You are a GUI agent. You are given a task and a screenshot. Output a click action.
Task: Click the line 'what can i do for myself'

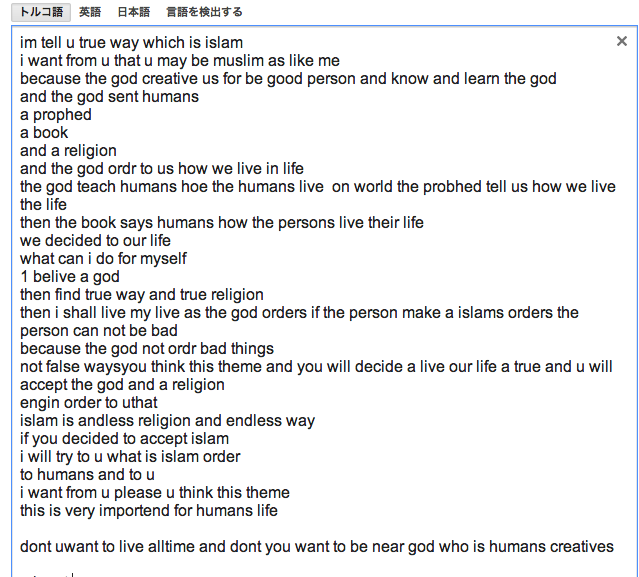click(103, 259)
